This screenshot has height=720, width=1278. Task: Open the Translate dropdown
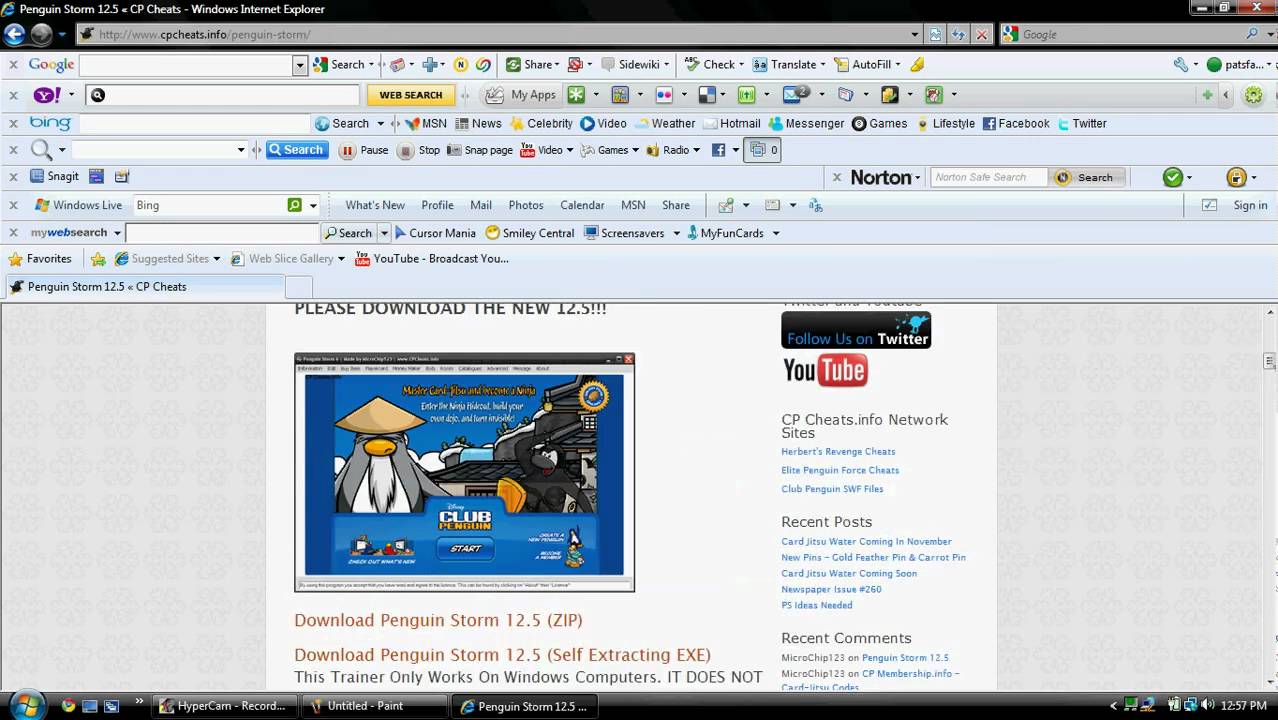823,64
